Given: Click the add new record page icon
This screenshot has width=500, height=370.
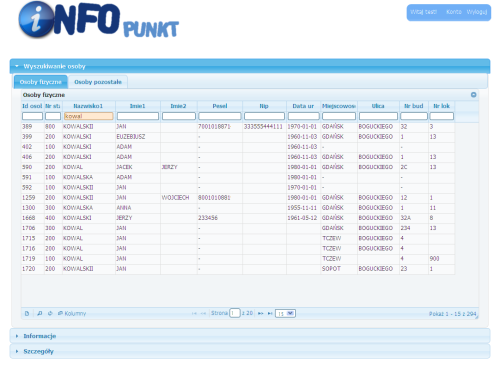Looking at the screenshot, I should click(x=27, y=313).
